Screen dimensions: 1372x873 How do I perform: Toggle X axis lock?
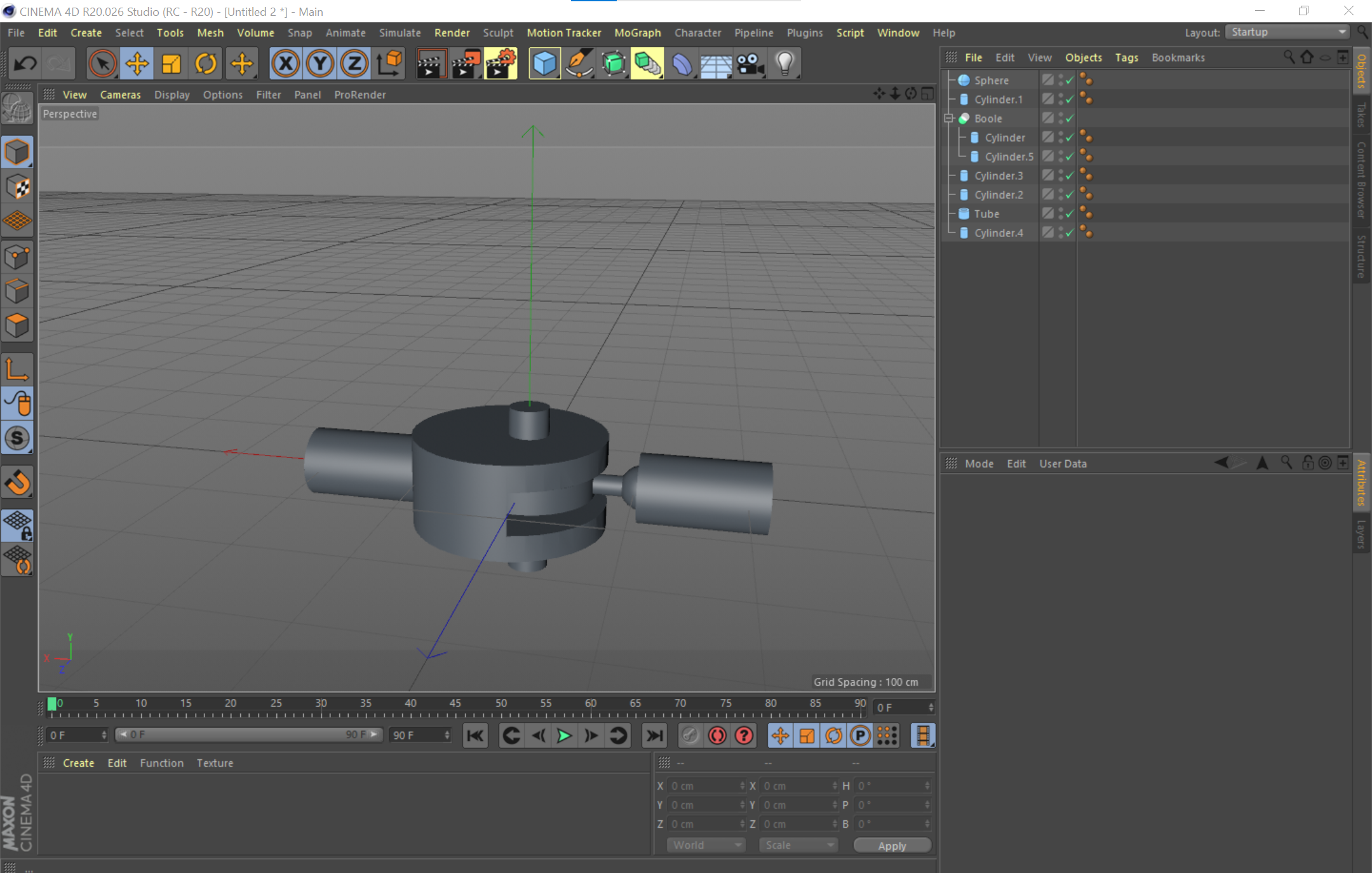click(x=286, y=64)
